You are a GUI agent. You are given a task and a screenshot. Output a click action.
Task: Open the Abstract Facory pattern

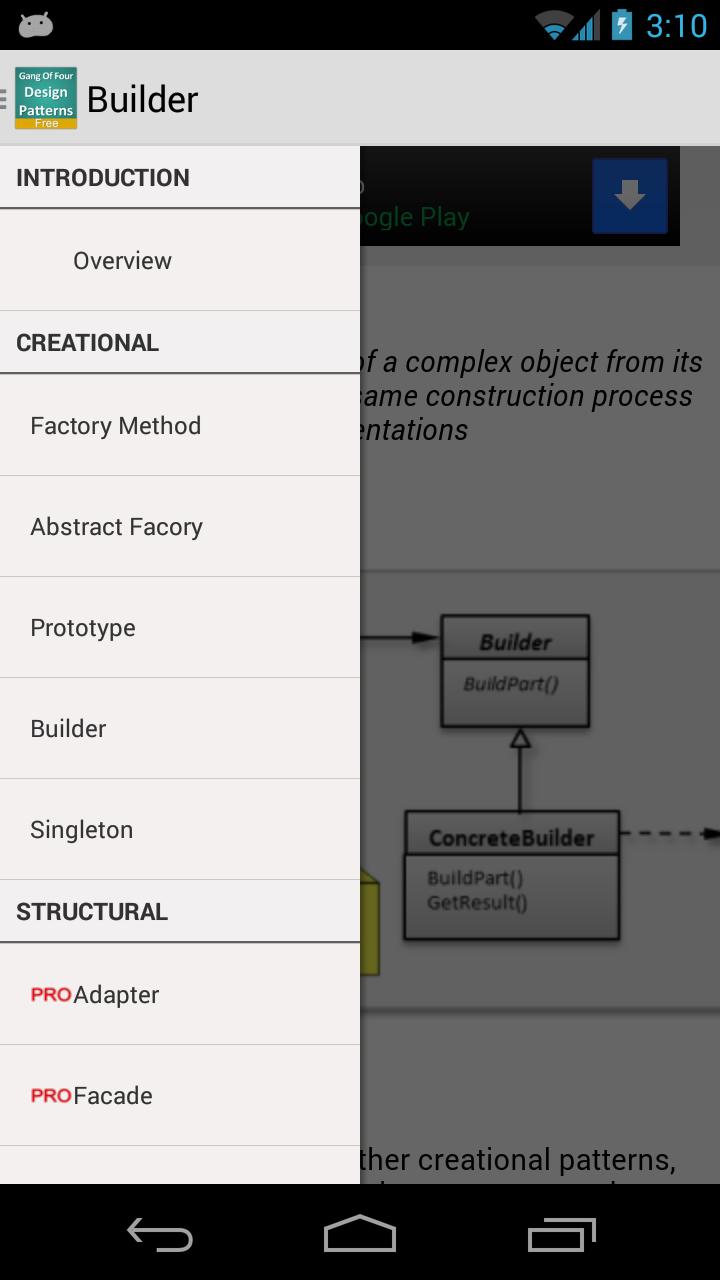pos(180,526)
